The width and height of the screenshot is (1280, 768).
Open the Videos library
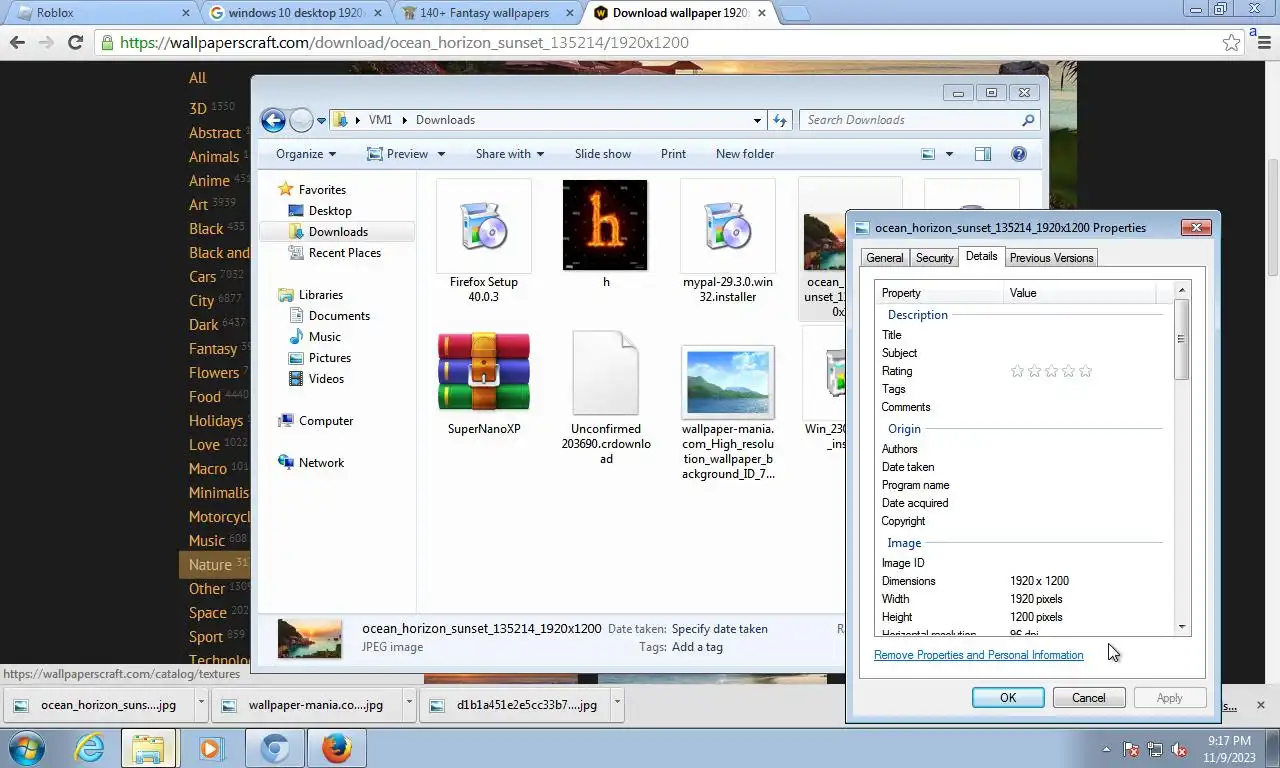(x=326, y=379)
